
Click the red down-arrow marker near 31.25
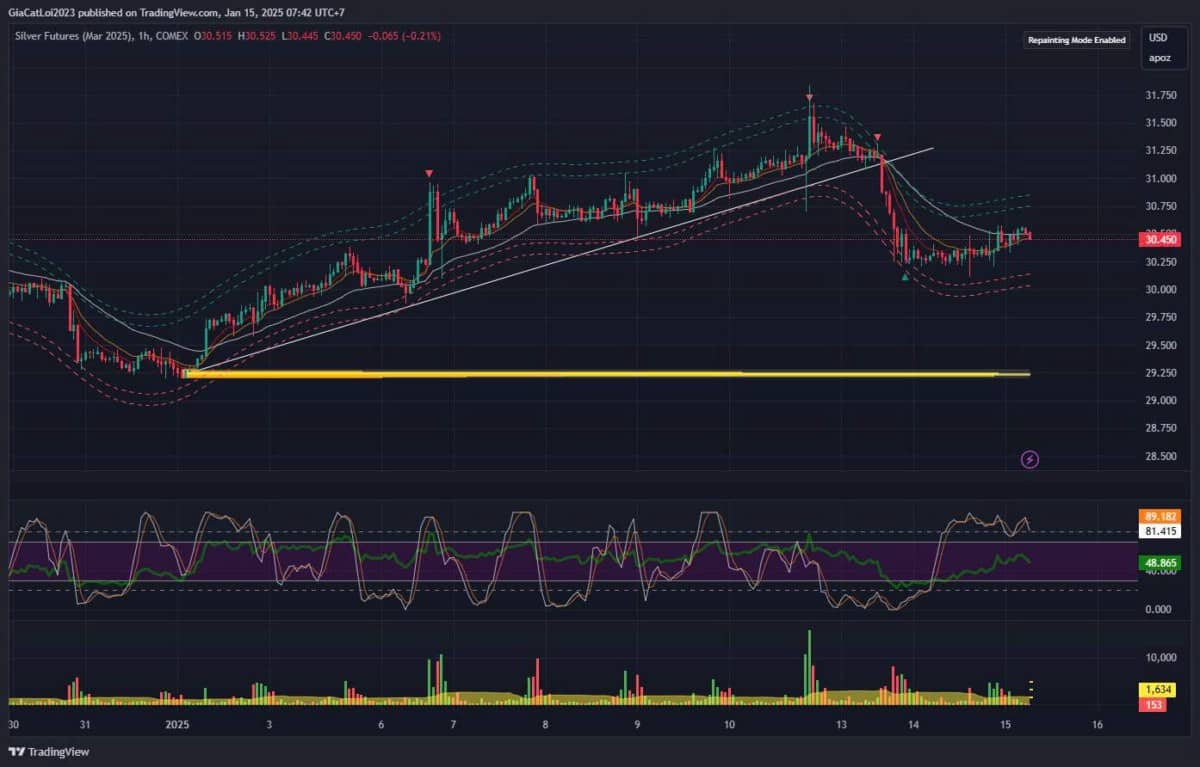(877, 137)
